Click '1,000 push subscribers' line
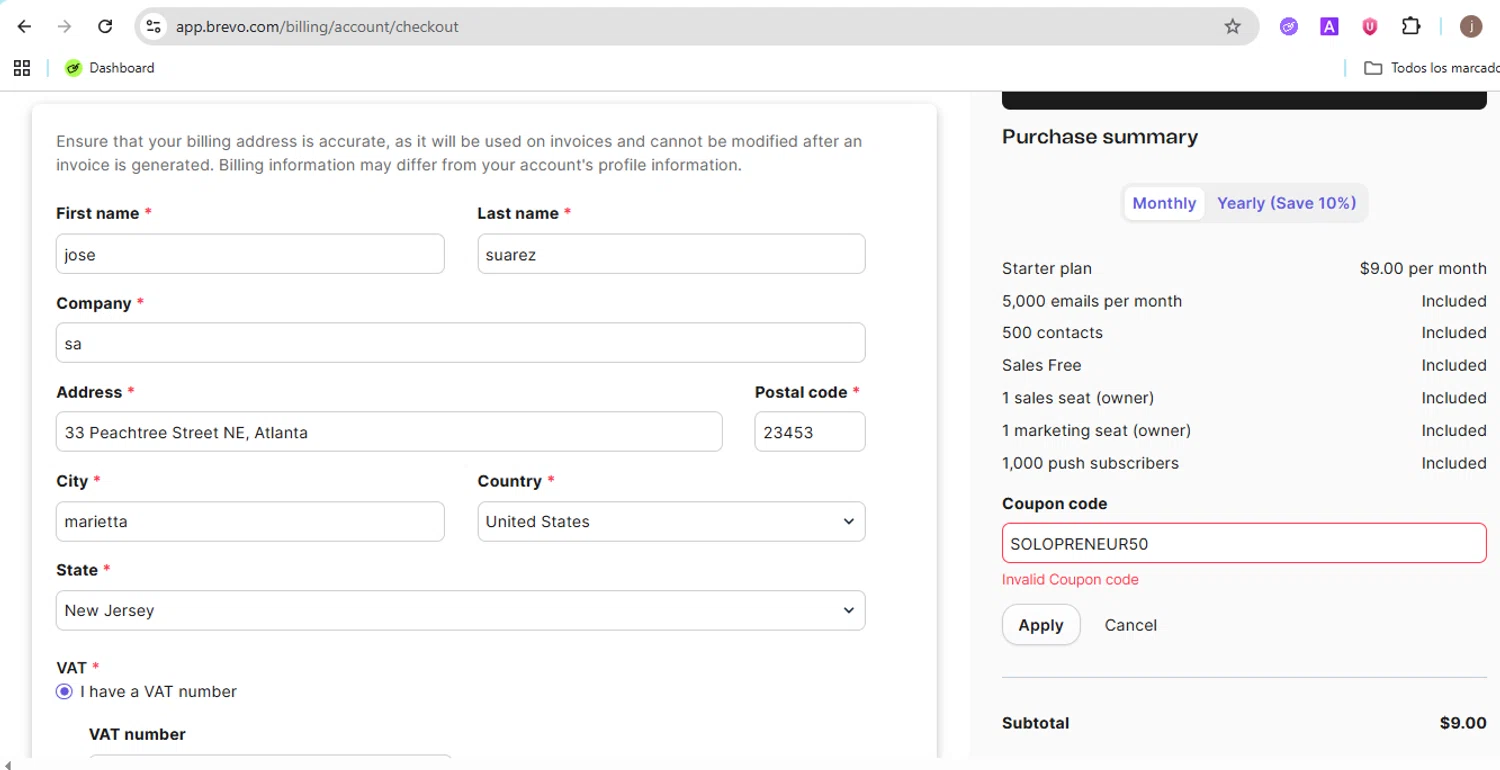Image resolution: width=1500 pixels, height=770 pixels. (x=1090, y=463)
